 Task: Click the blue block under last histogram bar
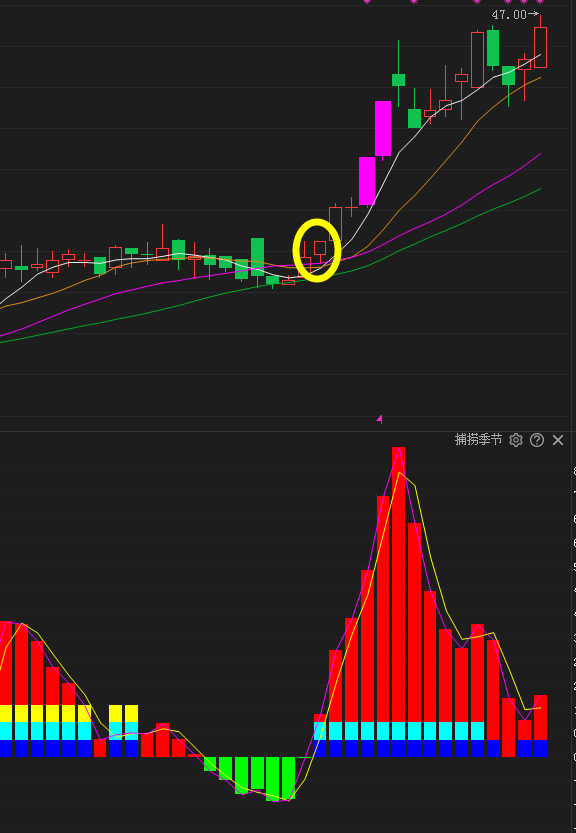click(x=540, y=749)
